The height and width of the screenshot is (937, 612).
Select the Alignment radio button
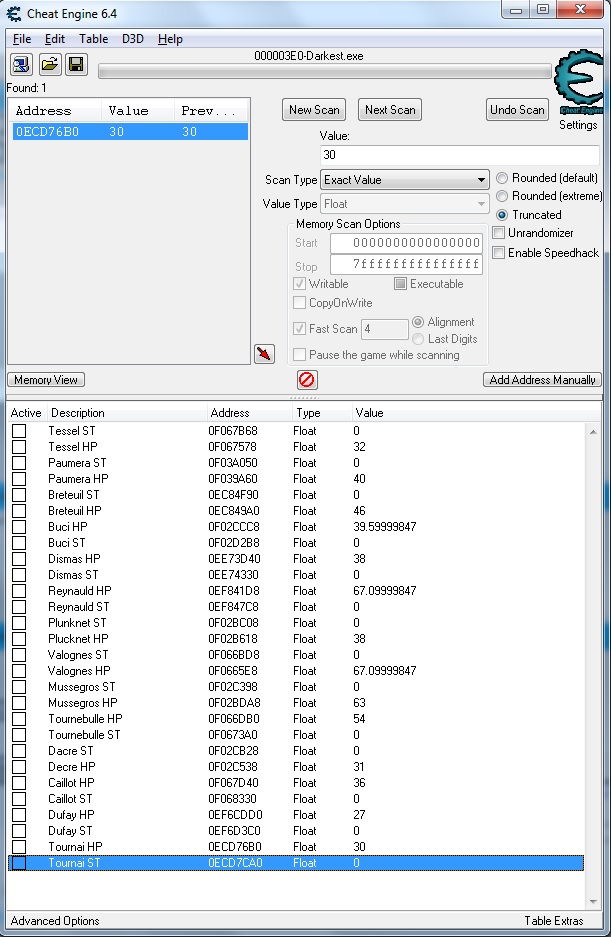(443, 322)
